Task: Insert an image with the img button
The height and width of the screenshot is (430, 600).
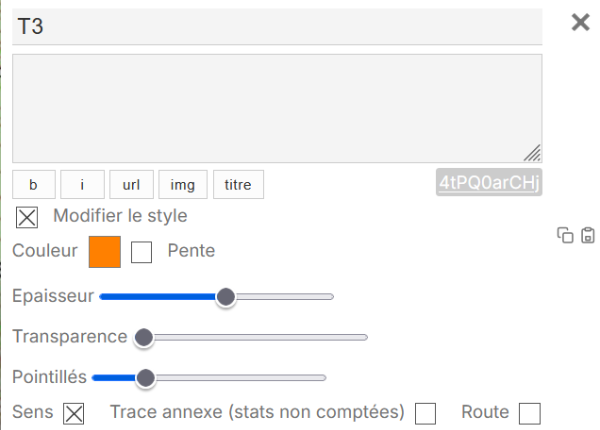Action: coord(183,184)
